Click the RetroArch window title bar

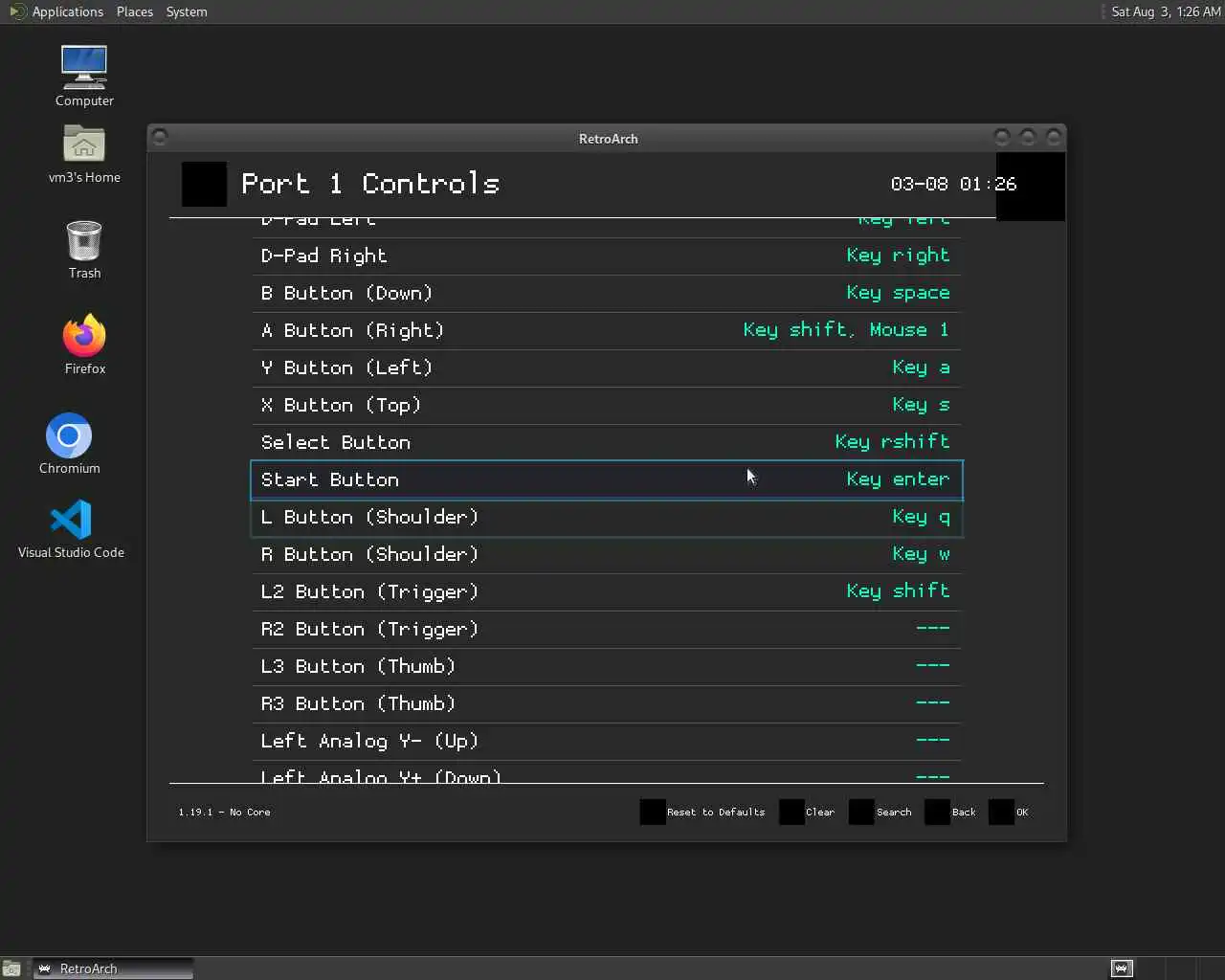tap(607, 138)
